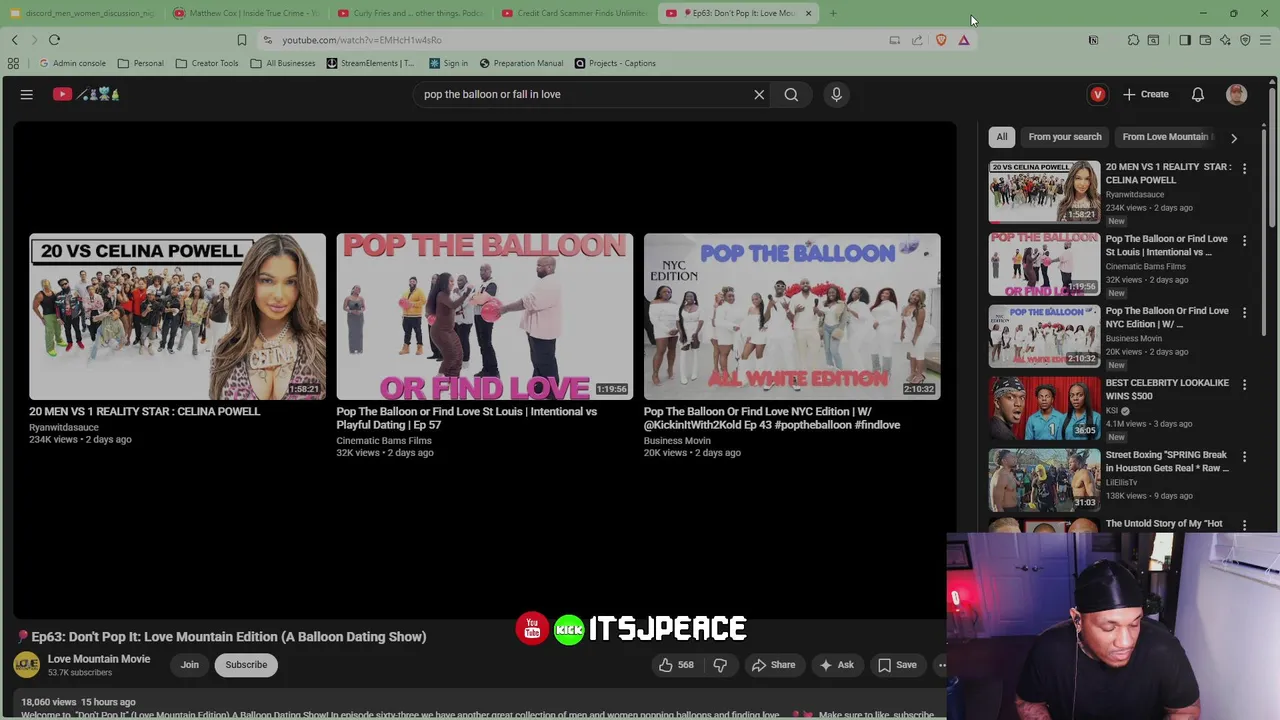This screenshot has width=1280, height=720.
Task: Switch to the discord_men_women_discussion tab
Action: click(x=82, y=13)
